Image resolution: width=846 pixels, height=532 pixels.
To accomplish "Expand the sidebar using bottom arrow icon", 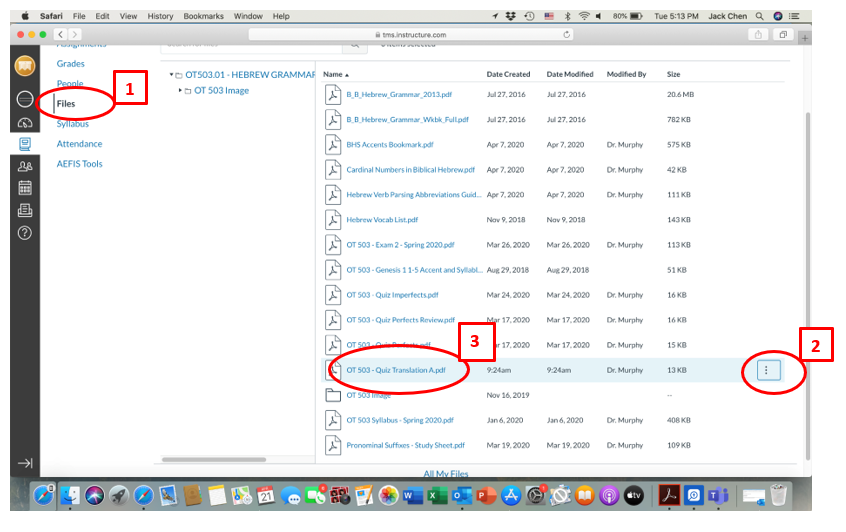I will (x=25, y=463).
